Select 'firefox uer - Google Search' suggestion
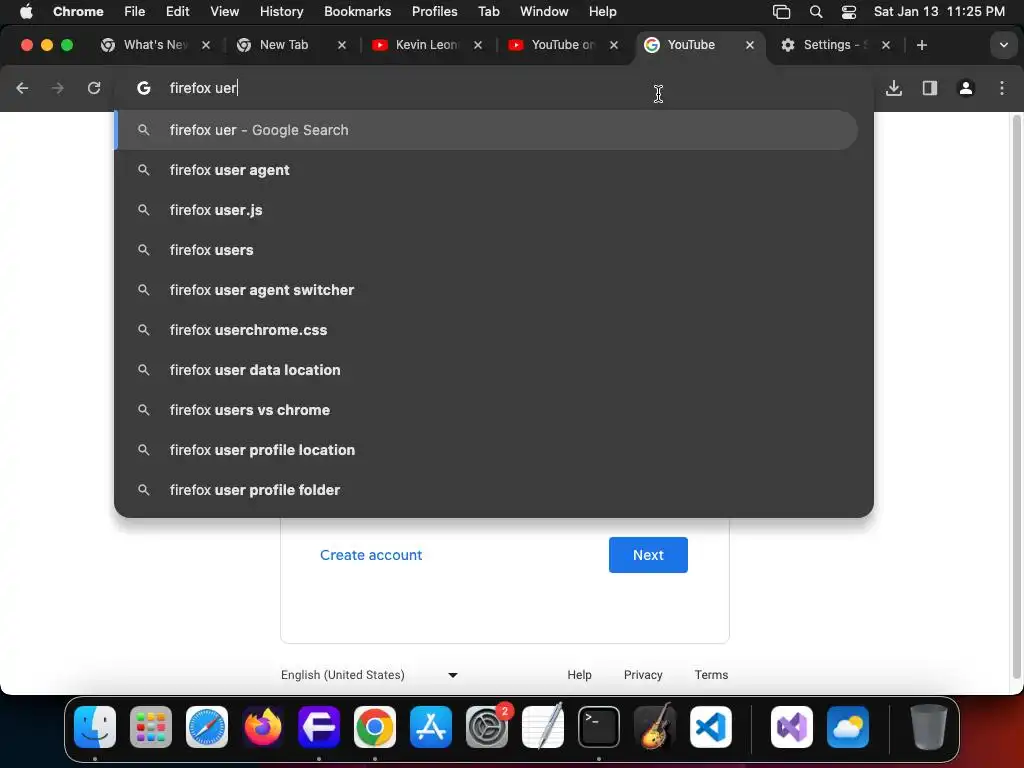The image size is (1024, 768). (487, 130)
